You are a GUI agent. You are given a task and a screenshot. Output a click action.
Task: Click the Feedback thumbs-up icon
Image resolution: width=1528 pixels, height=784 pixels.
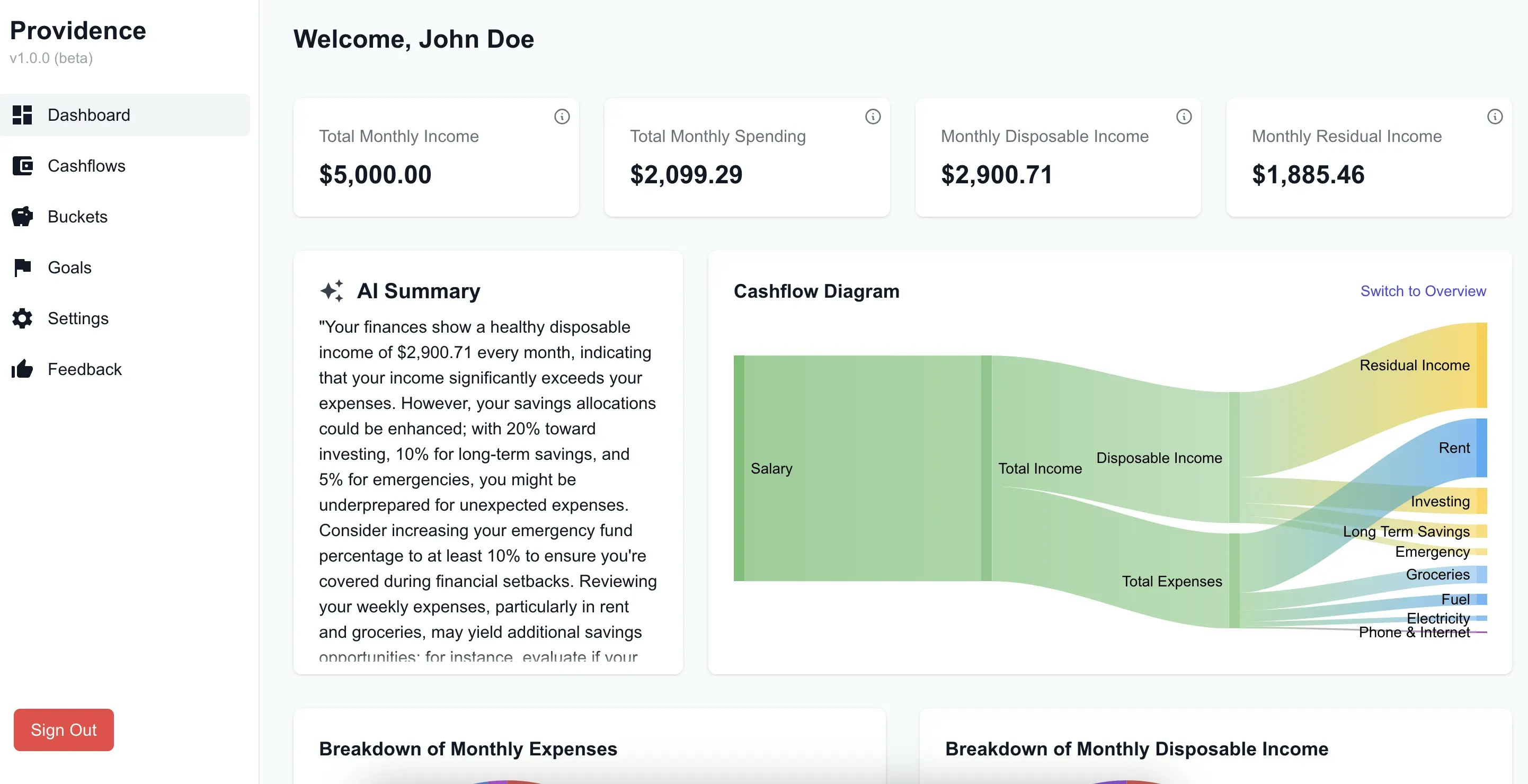23,369
